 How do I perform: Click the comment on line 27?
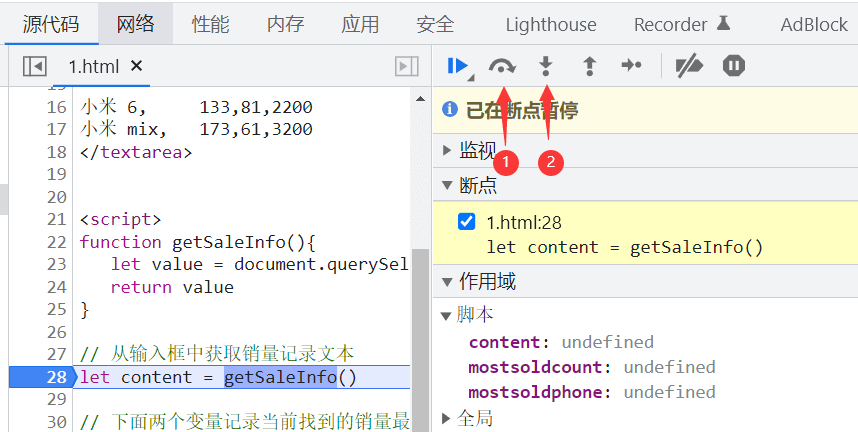coord(217,354)
